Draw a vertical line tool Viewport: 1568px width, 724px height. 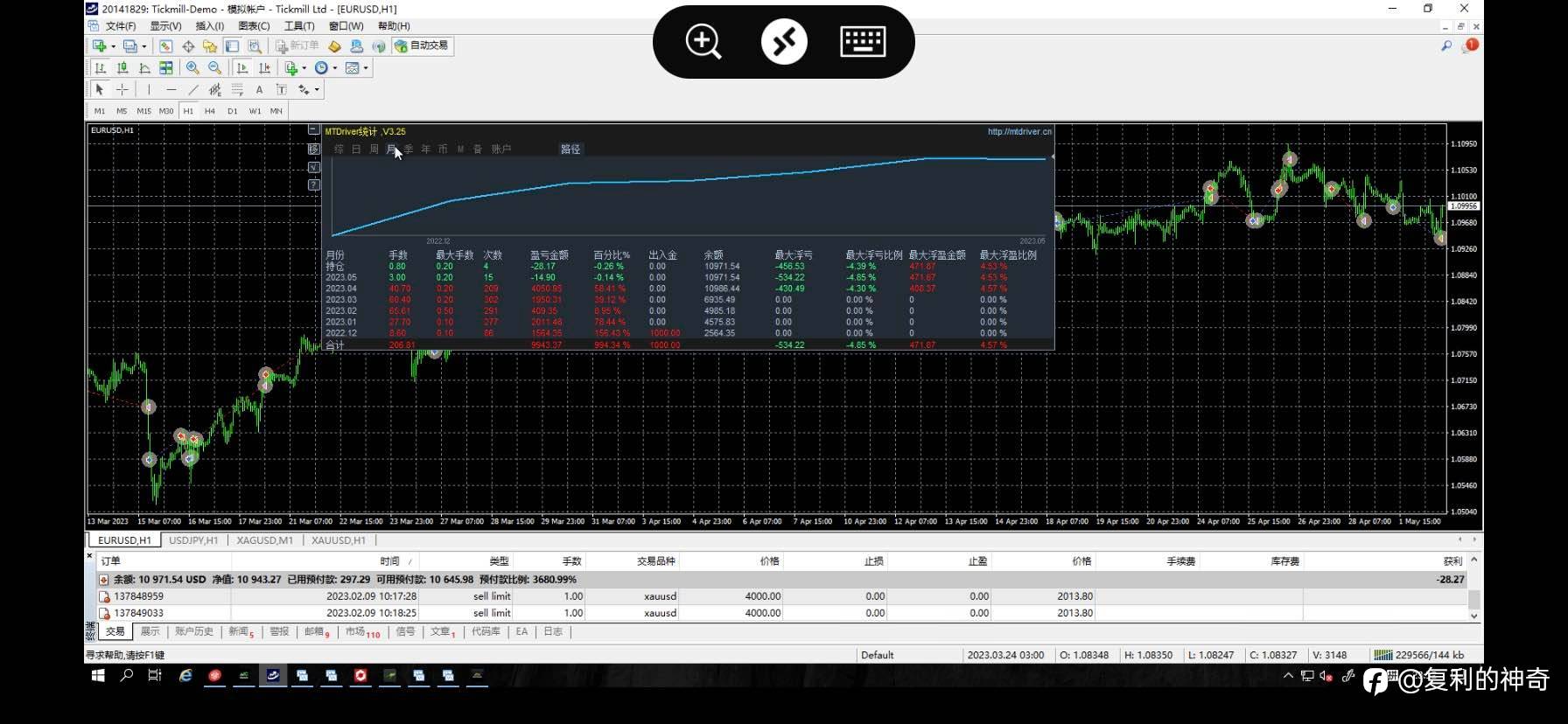pos(149,89)
